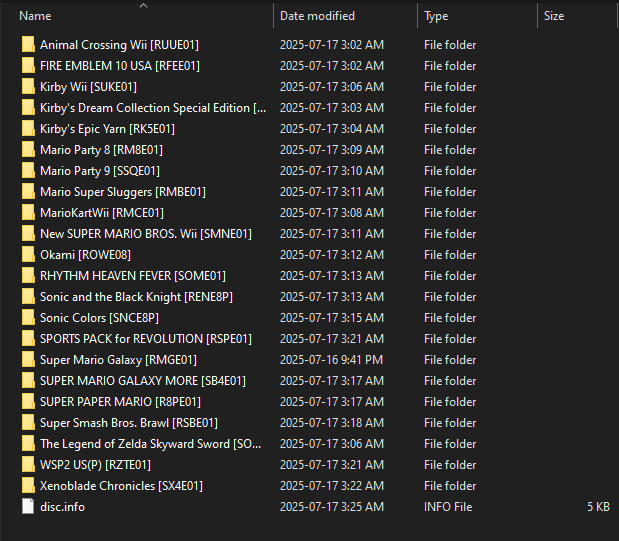619x541 pixels.
Task: Select RHYTHM HEAVEN FEVER folder icon
Action: tap(28, 276)
